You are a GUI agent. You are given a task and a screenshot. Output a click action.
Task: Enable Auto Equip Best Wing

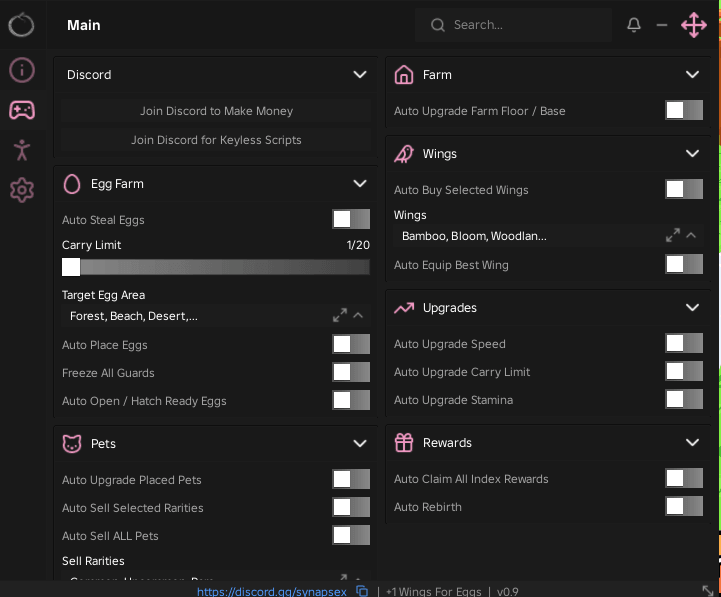tap(684, 264)
